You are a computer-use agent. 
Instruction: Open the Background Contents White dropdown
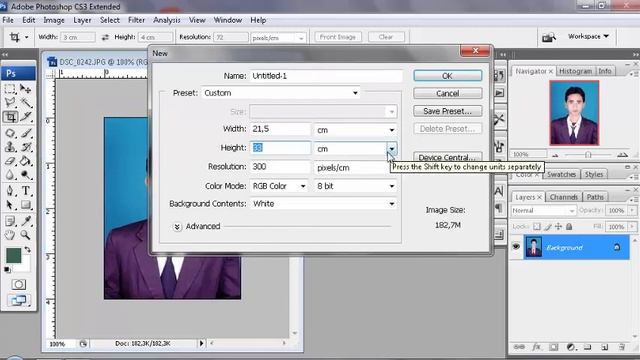tap(323, 204)
